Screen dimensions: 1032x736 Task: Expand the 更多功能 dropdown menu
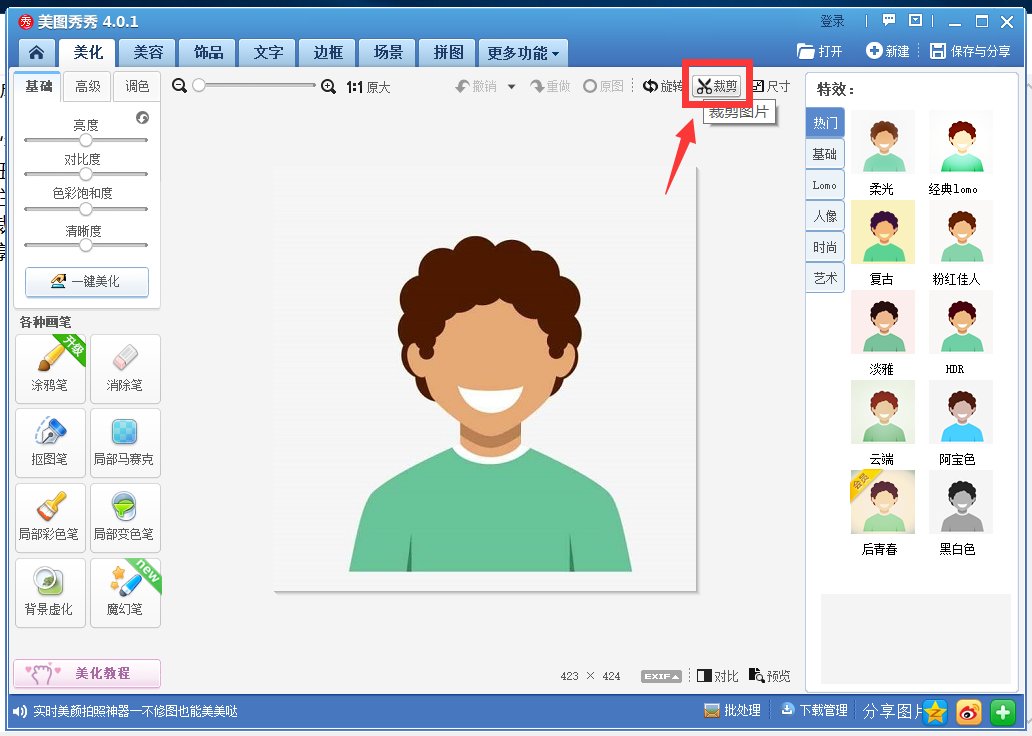pyautogui.click(x=523, y=53)
